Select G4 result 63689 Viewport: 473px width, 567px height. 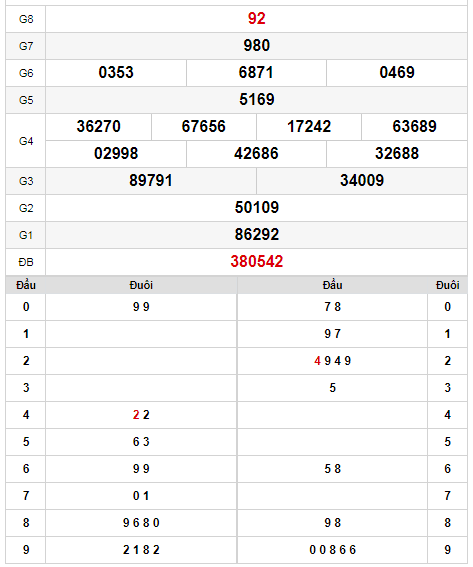[414, 127]
